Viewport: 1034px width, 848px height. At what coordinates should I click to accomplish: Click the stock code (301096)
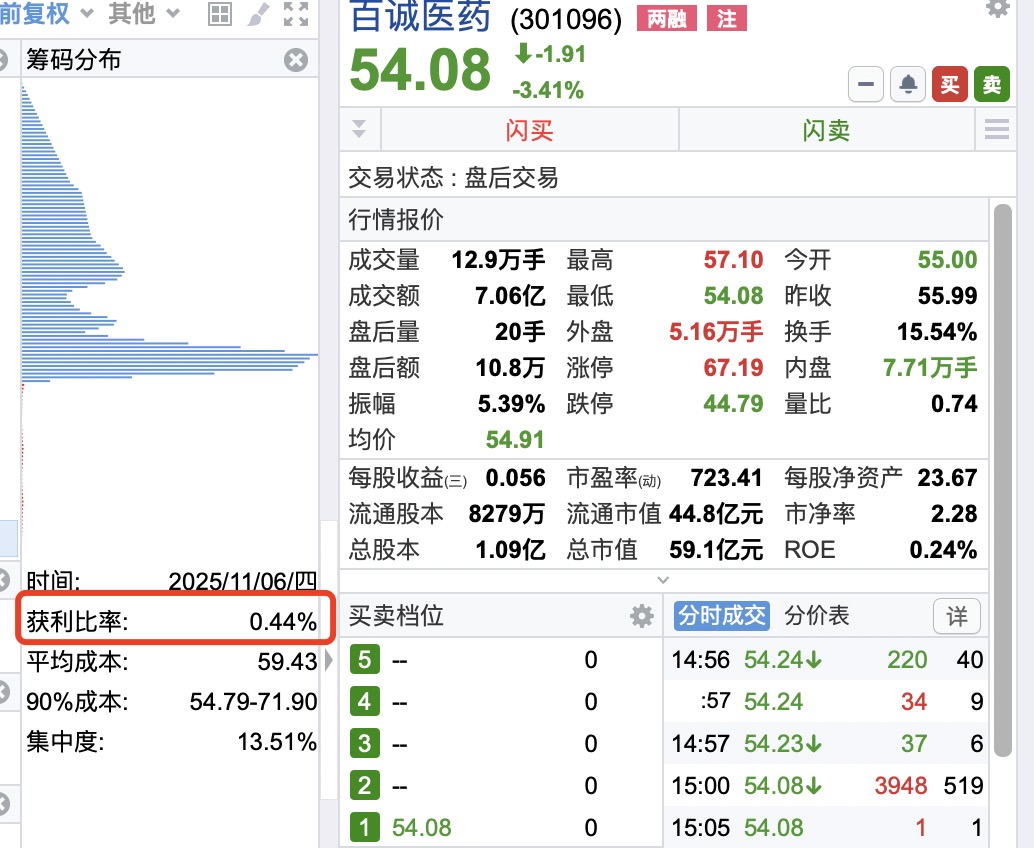pos(566,19)
